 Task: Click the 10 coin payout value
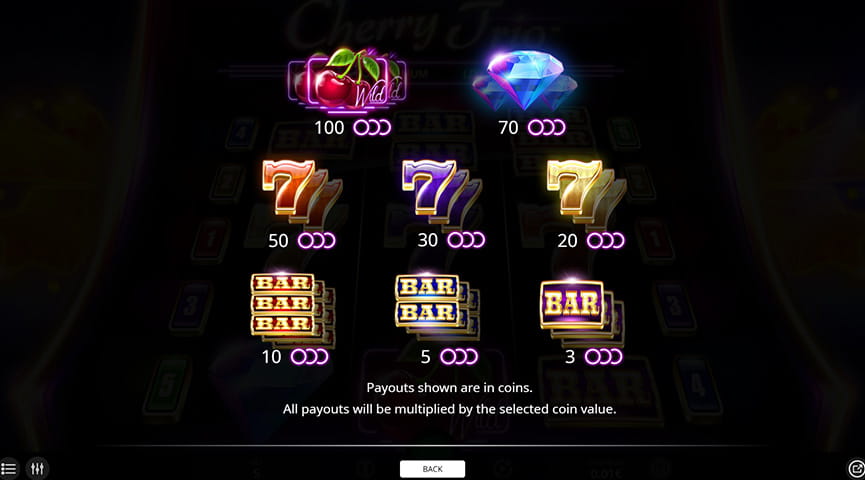click(271, 357)
